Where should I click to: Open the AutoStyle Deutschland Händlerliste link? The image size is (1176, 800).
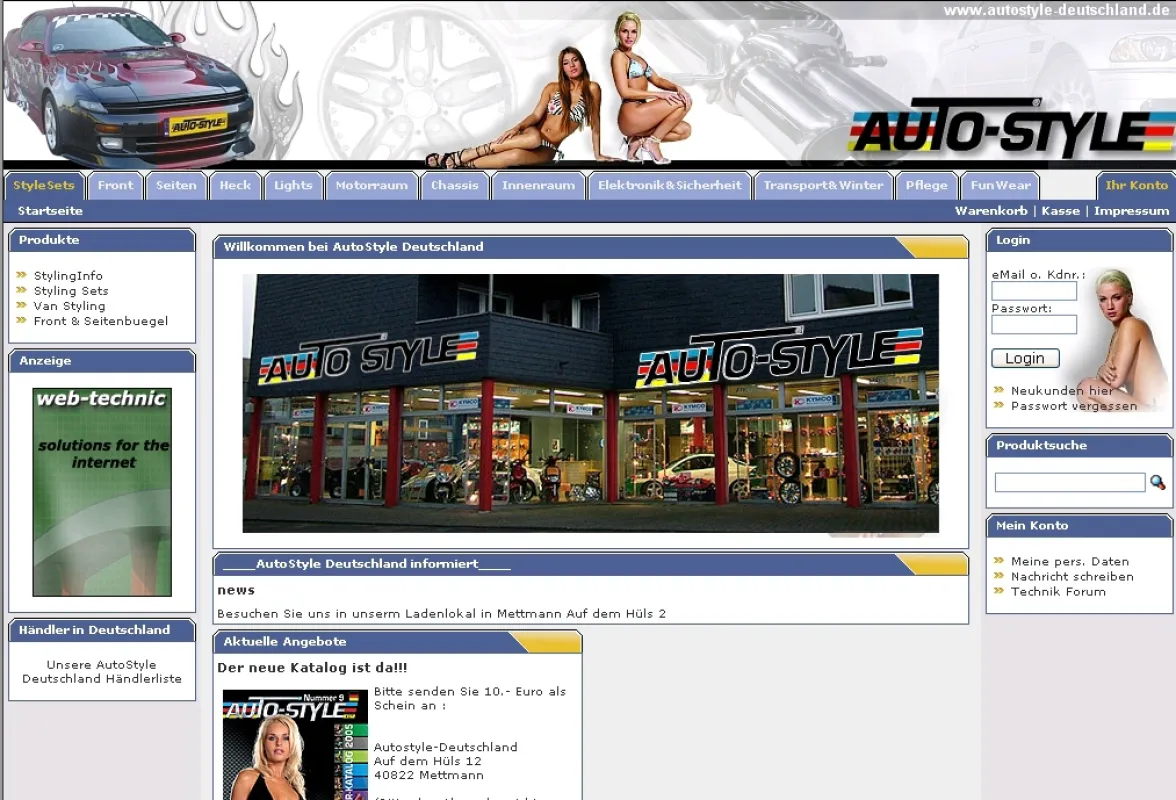pos(102,672)
